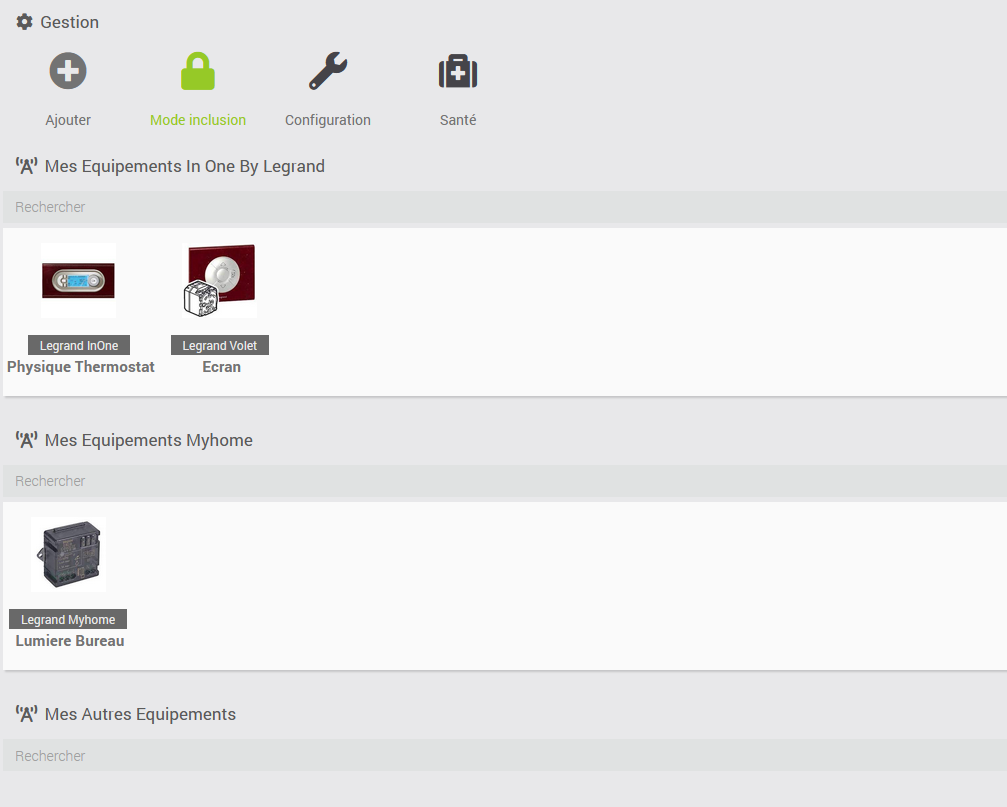The image size is (1007, 807).
Task: Select the Physique Thermostat name
Action: click(x=81, y=367)
